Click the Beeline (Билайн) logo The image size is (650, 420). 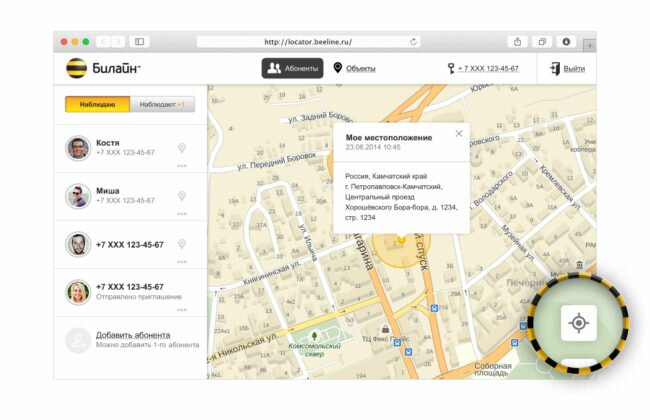pos(103,68)
